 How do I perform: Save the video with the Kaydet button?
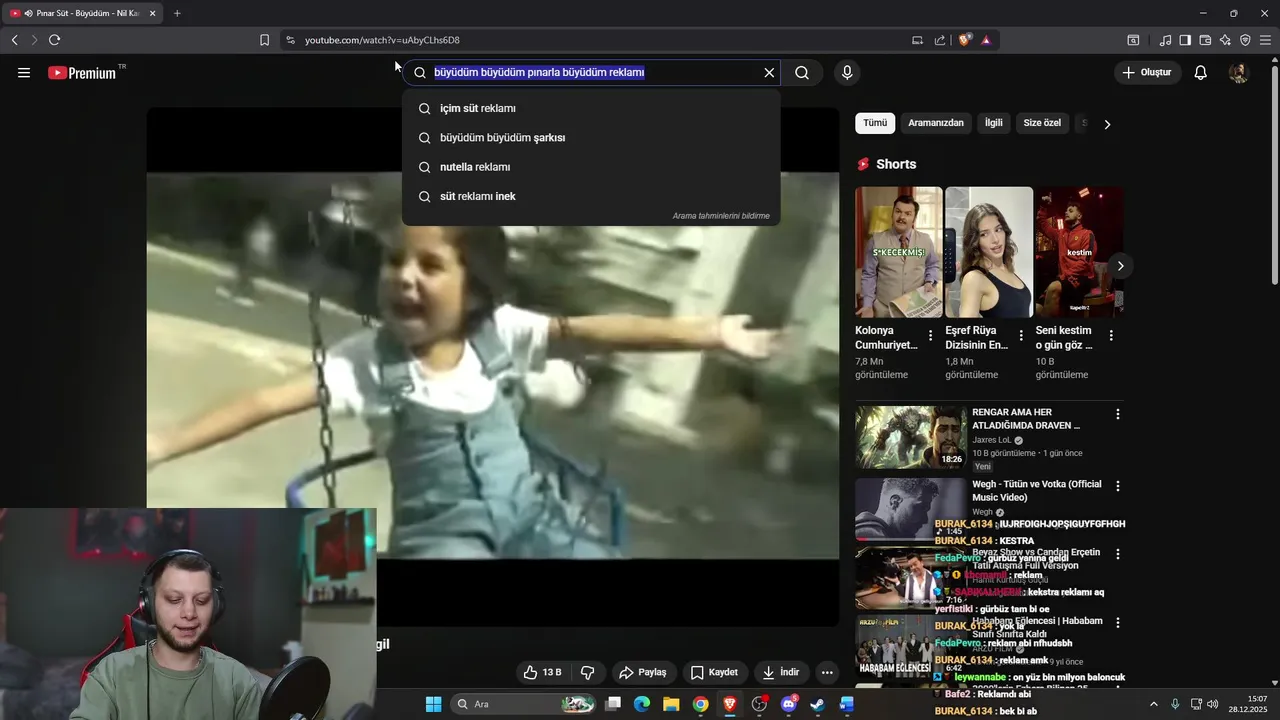[714, 673]
